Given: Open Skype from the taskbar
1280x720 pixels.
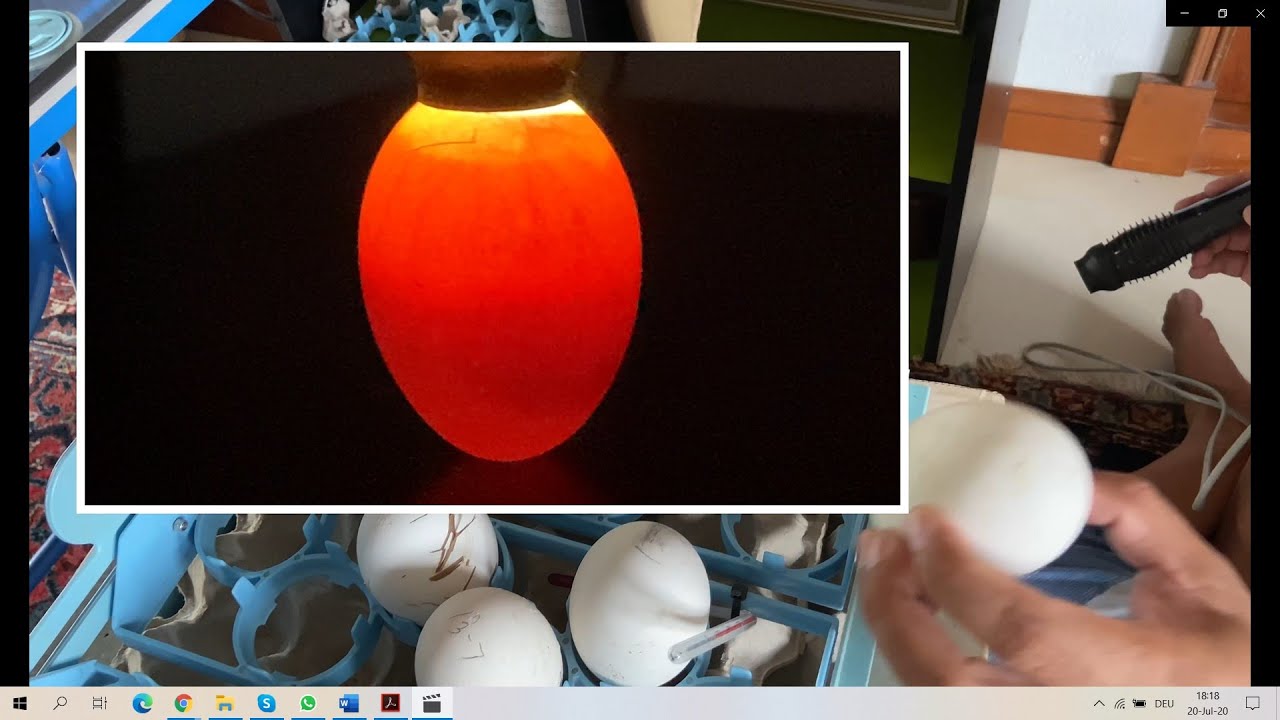Looking at the screenshot, I should click(266, 703).
